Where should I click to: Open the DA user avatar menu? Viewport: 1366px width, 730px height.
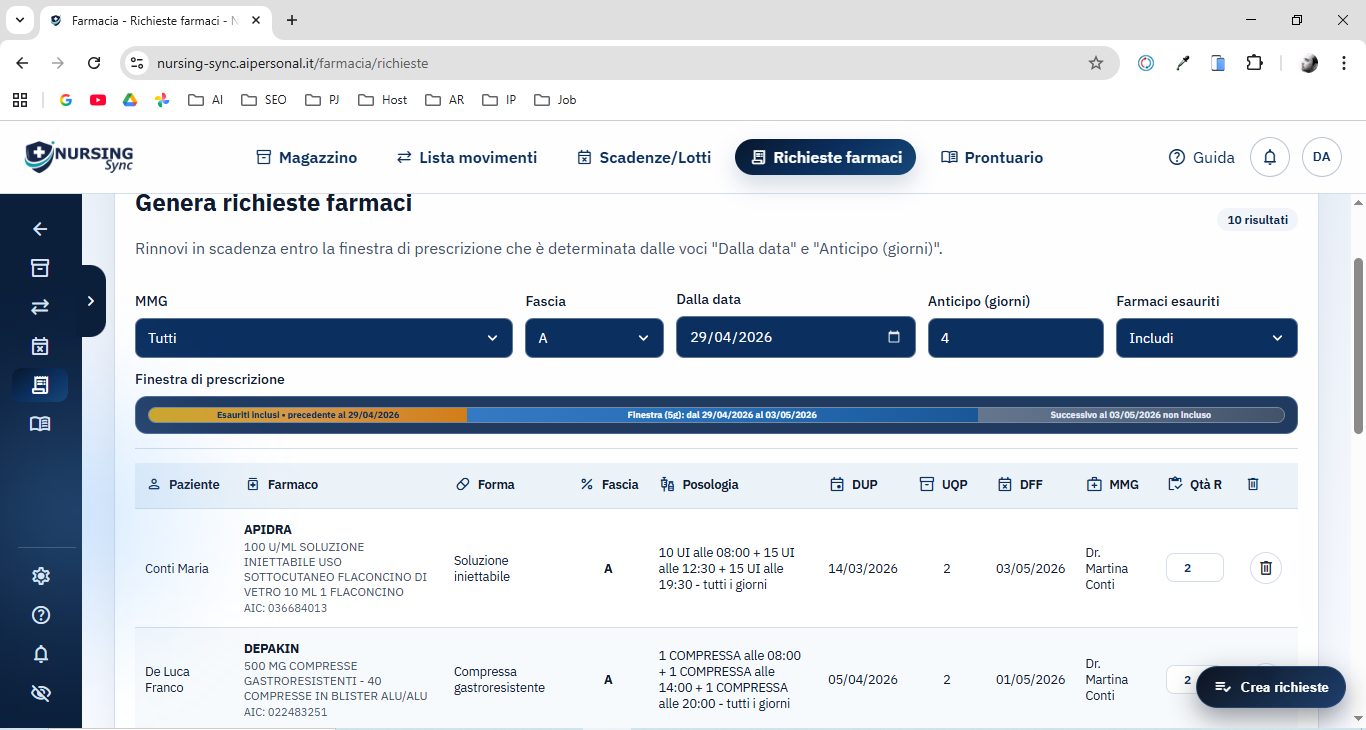click(x=1321, y=157)
